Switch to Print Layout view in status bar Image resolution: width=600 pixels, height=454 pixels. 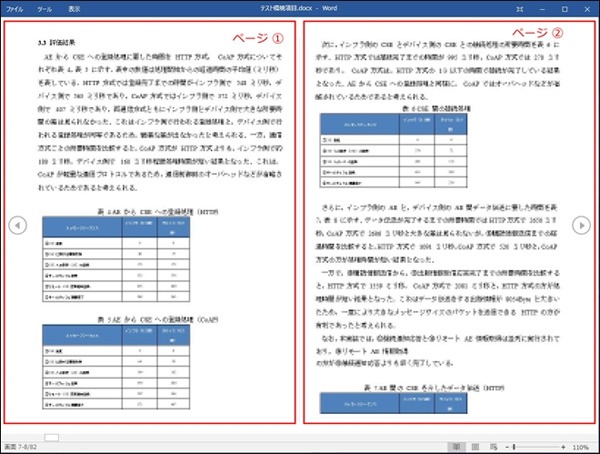pos(475,447)
